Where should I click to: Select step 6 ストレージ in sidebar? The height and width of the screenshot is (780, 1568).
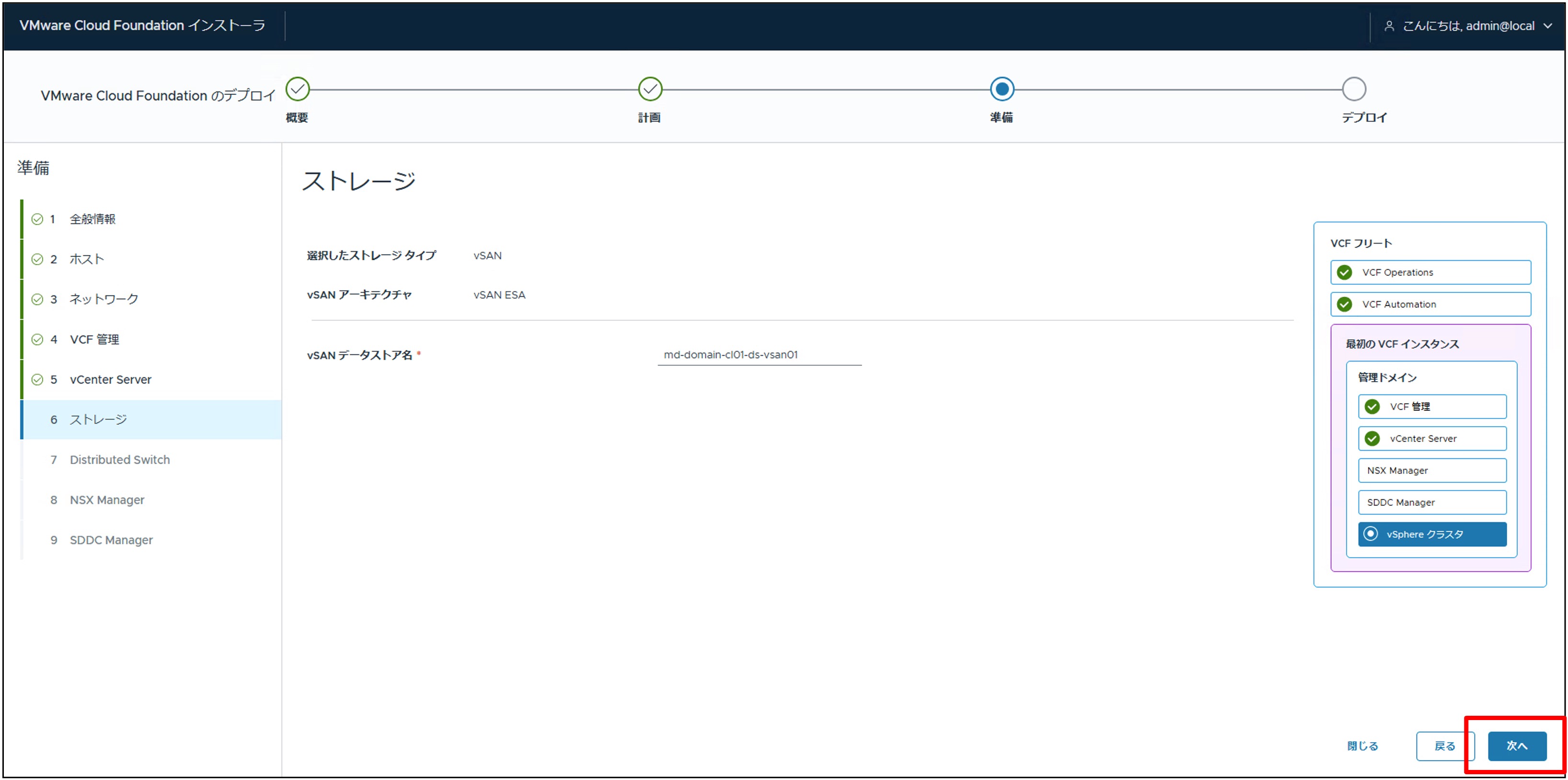(x=151, y=420)
